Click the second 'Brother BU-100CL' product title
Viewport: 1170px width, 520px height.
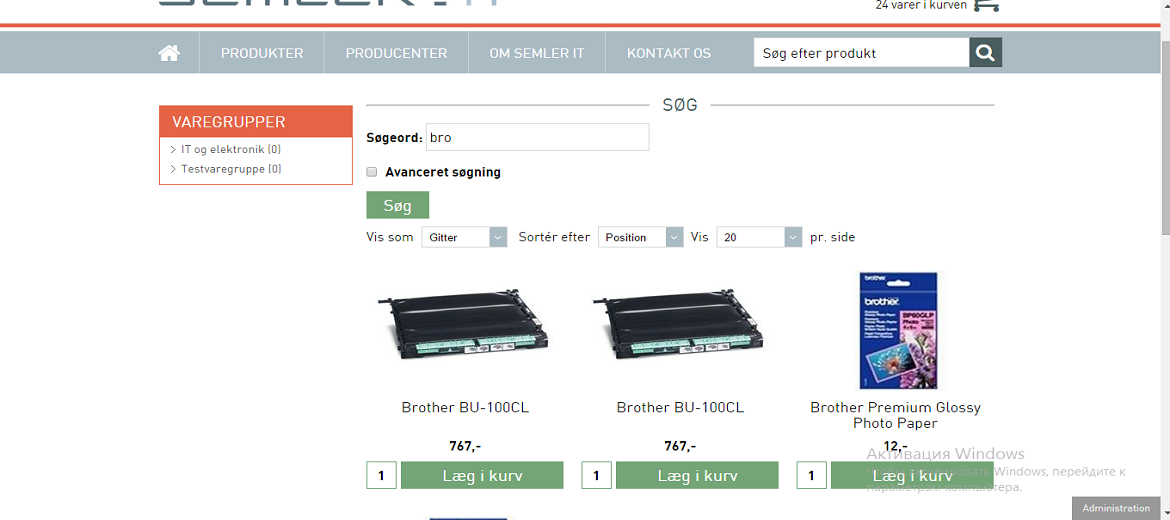tap(680, 408)
